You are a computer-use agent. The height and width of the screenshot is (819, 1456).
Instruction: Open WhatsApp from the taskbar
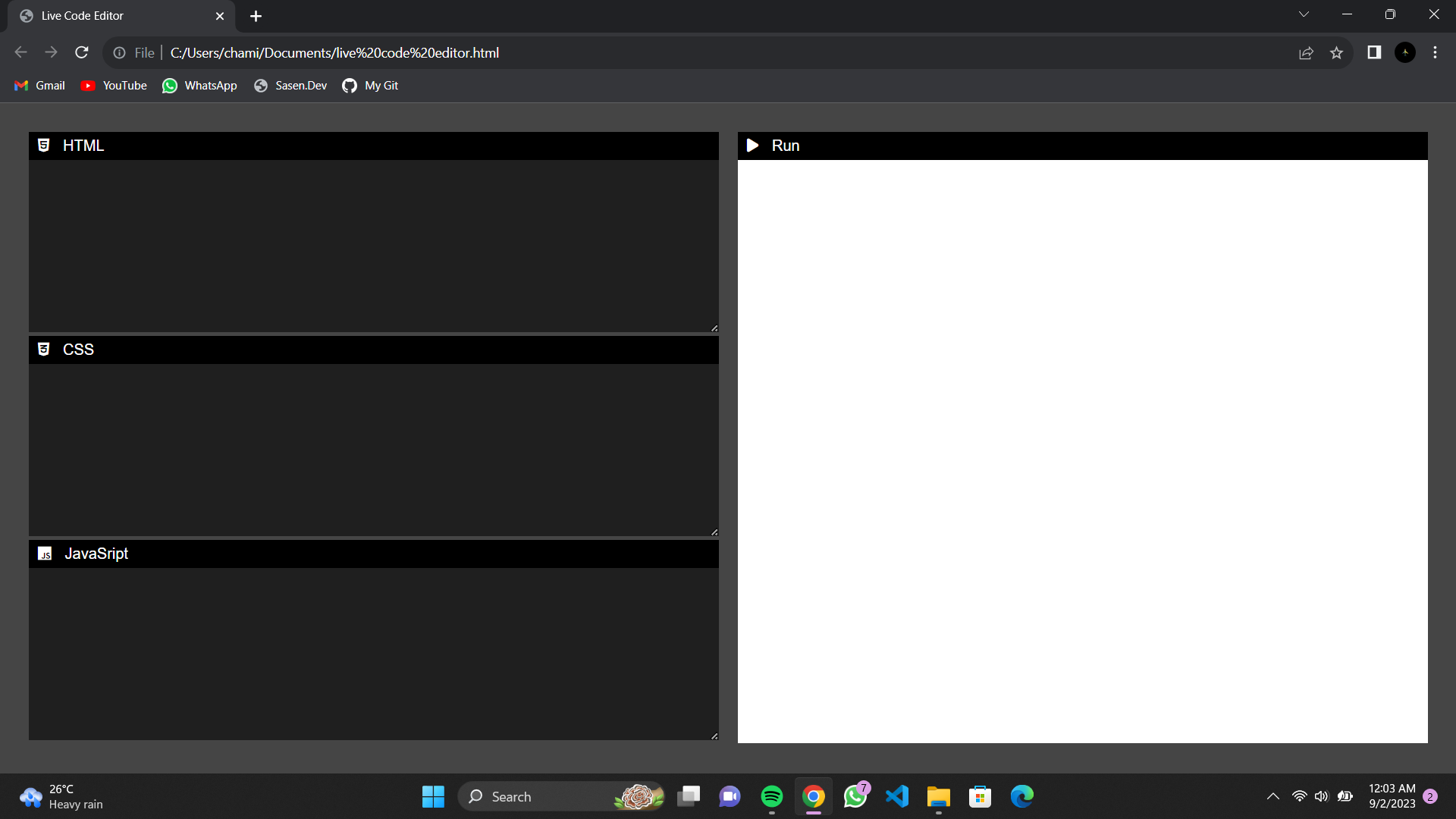coord(855,796)
